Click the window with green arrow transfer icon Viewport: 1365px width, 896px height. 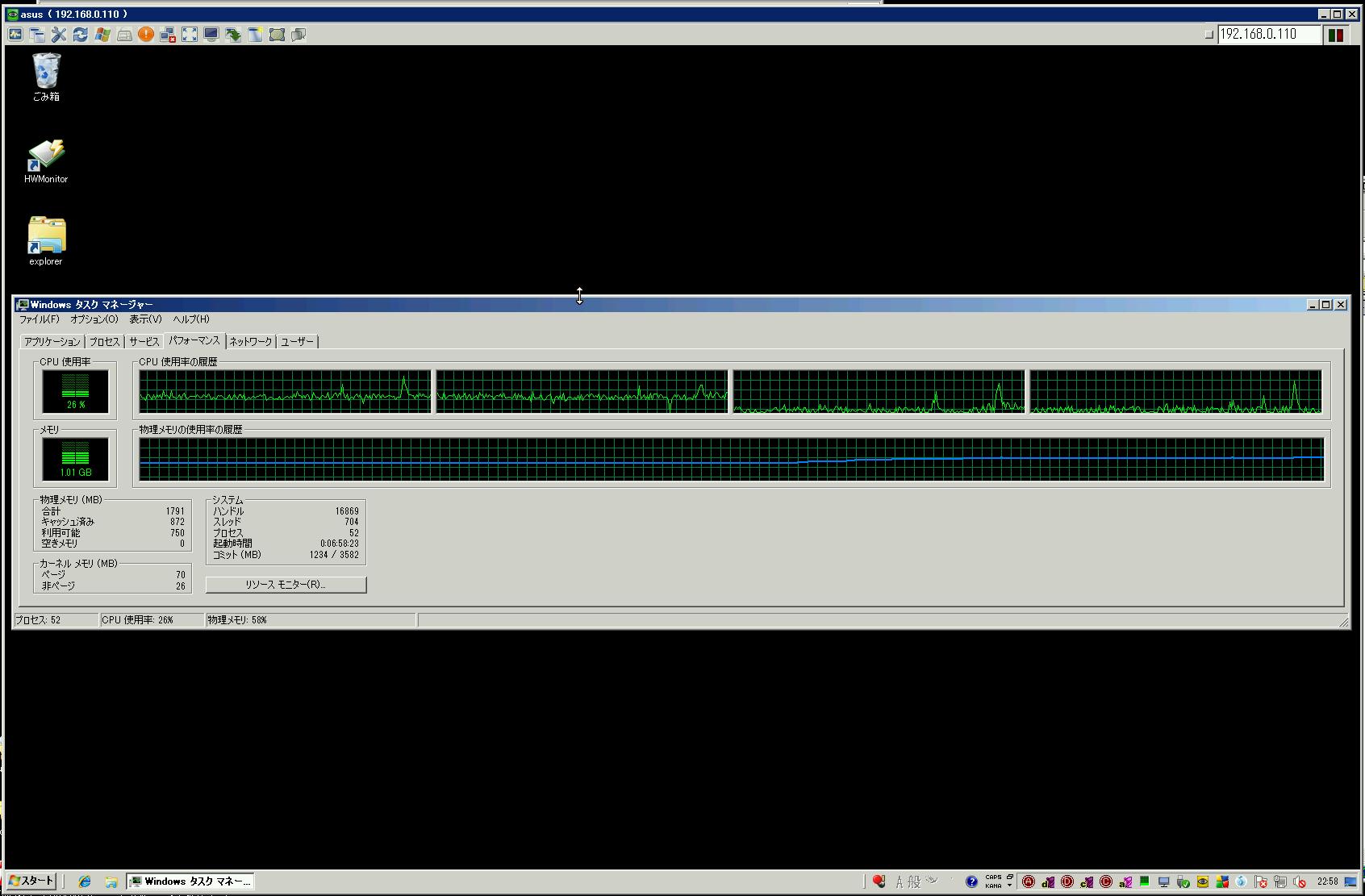click(233, 34)
